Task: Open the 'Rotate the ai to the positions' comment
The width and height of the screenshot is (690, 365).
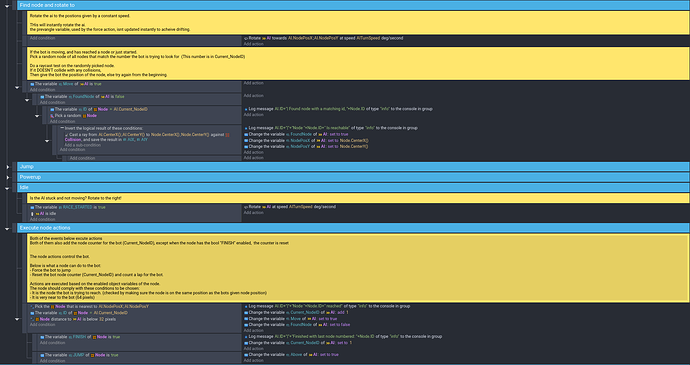Action: pos(358,23)
